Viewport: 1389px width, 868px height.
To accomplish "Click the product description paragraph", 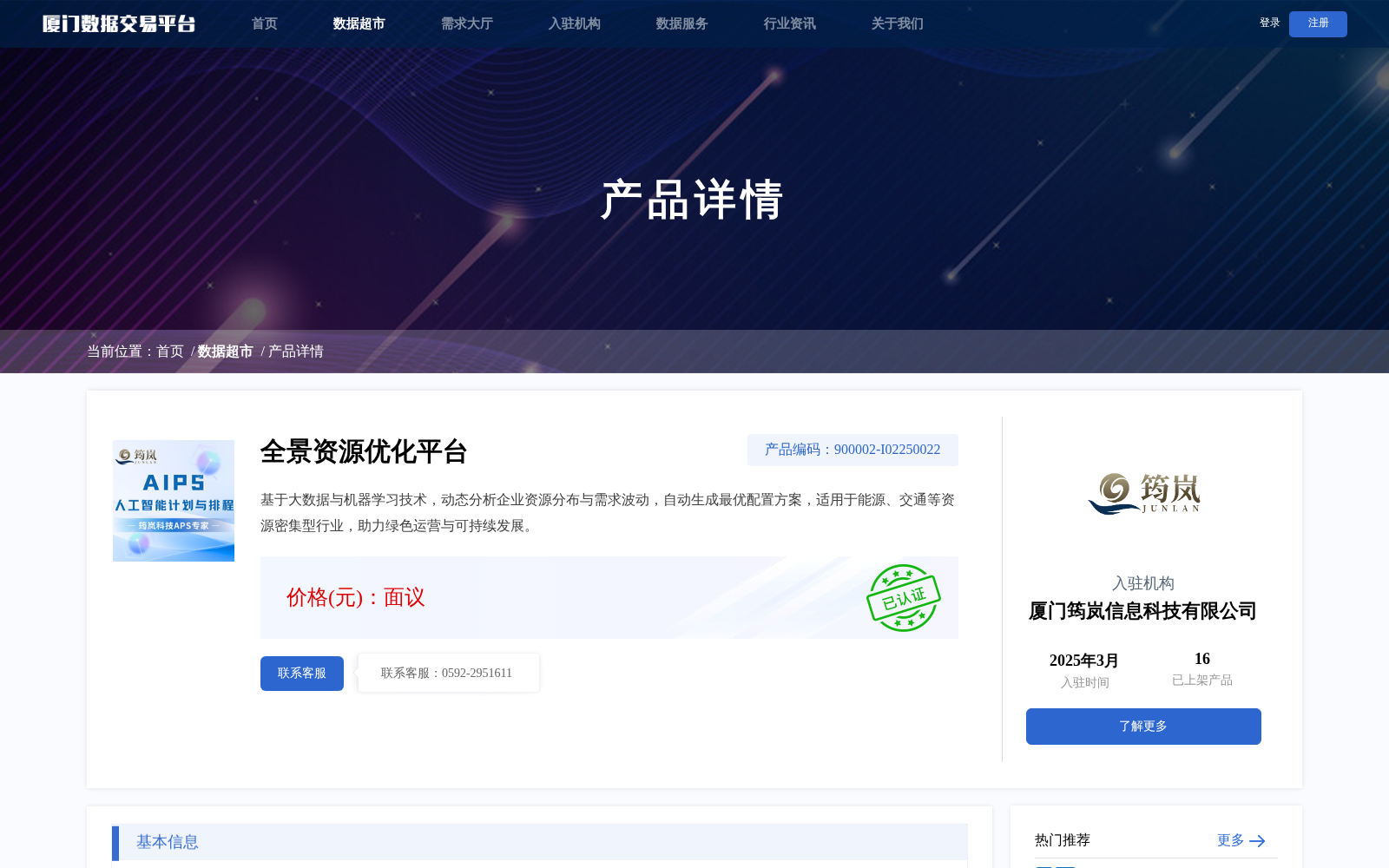I will (x=609, y=513).
